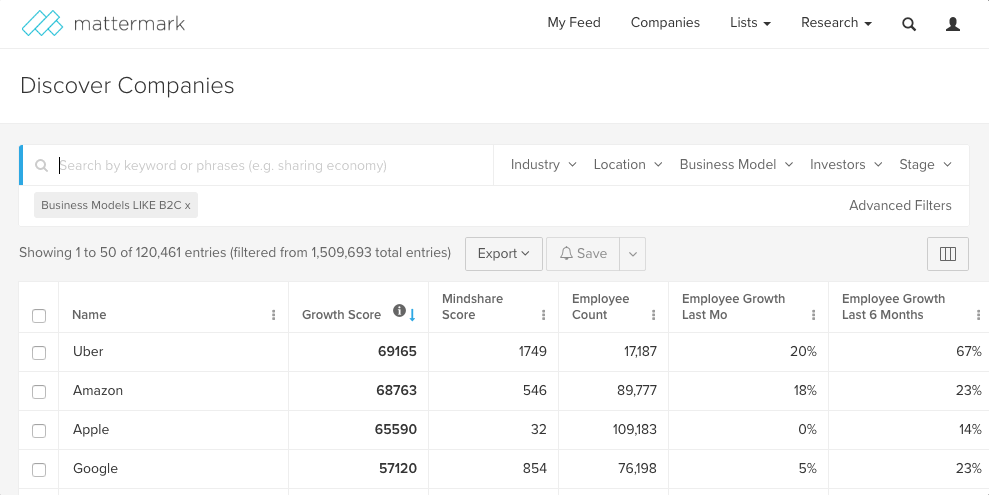Click the Save alert button
This screenshot has height=495, width=989.
coord(583,253)
